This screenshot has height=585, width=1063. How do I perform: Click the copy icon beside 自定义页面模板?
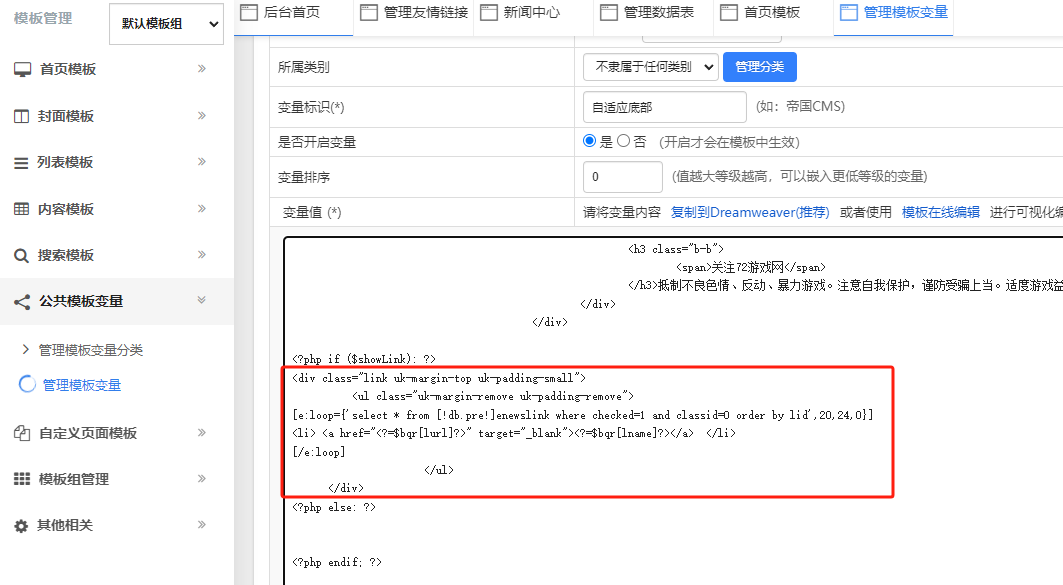pyautogui.click(x=22, y=433)
